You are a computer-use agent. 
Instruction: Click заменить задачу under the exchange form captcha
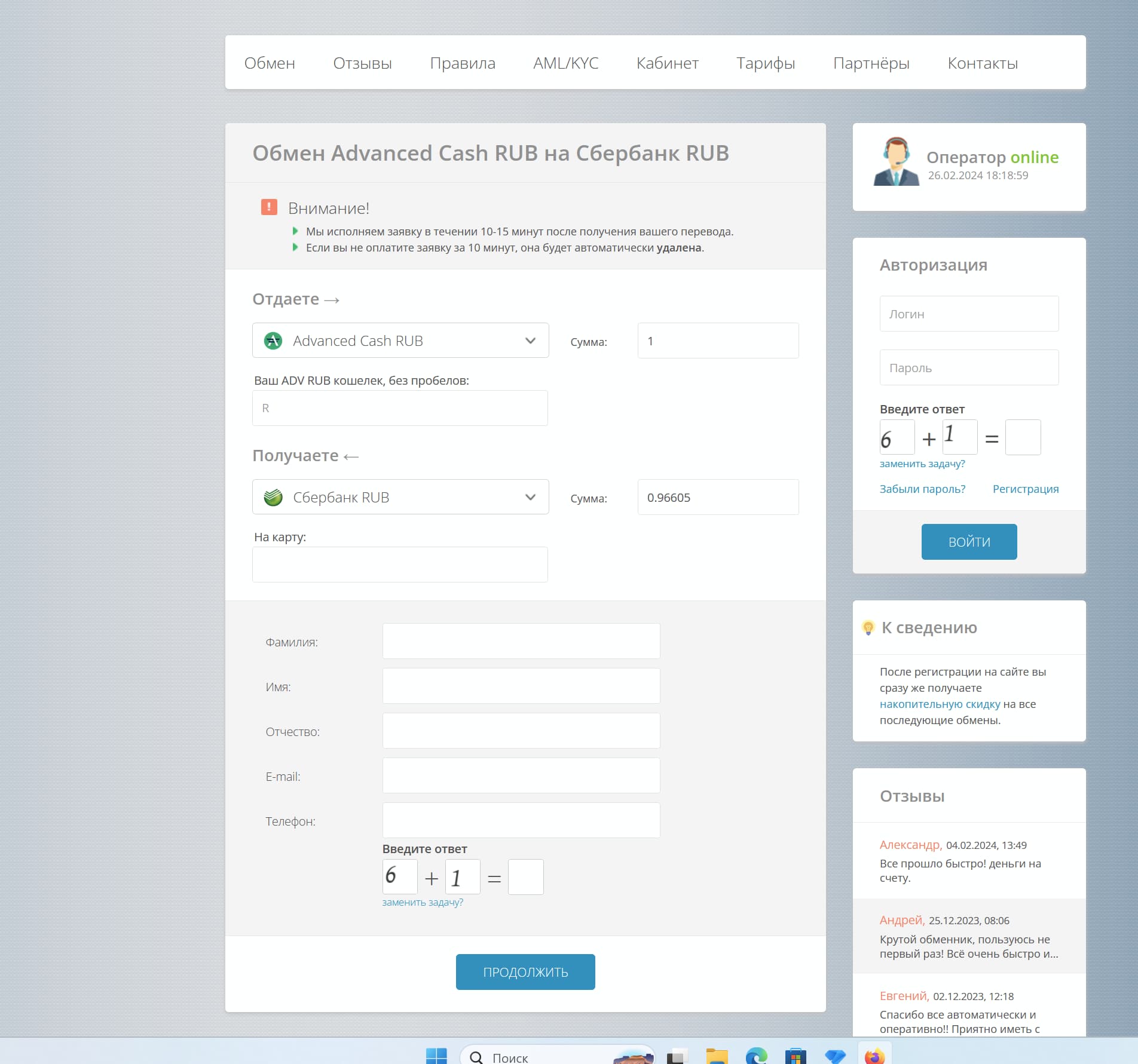coord(423,902)
